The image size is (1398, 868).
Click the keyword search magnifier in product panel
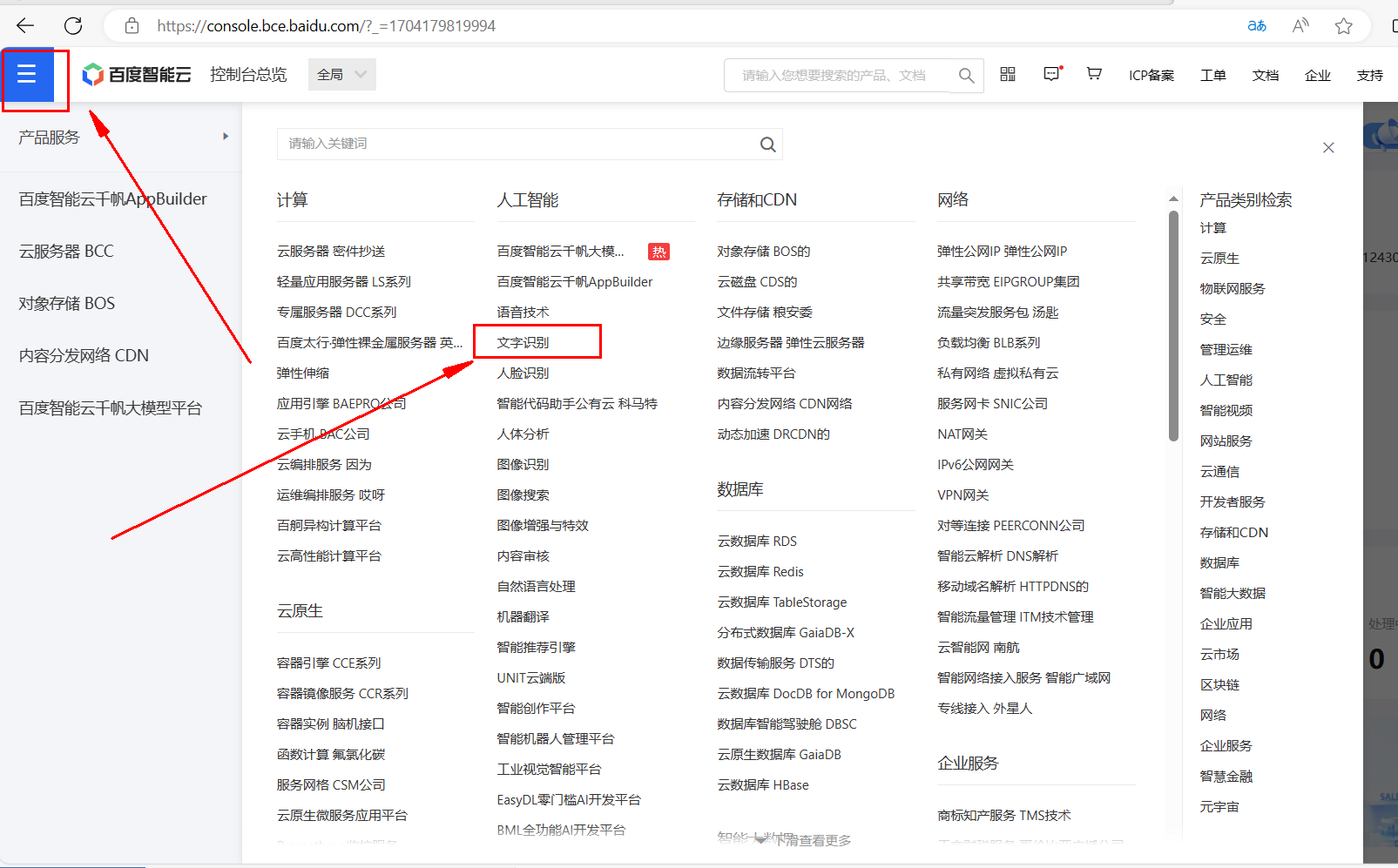(767, 145)
